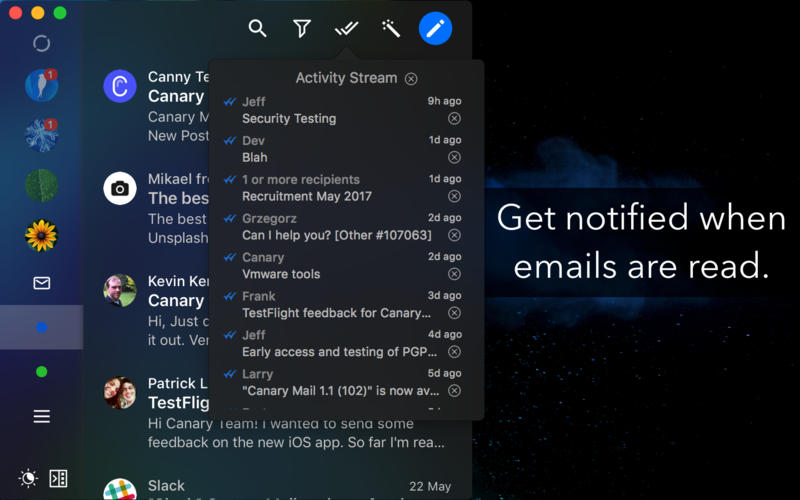Select the envelope inbox icon in sidebar

coord(42,283)
